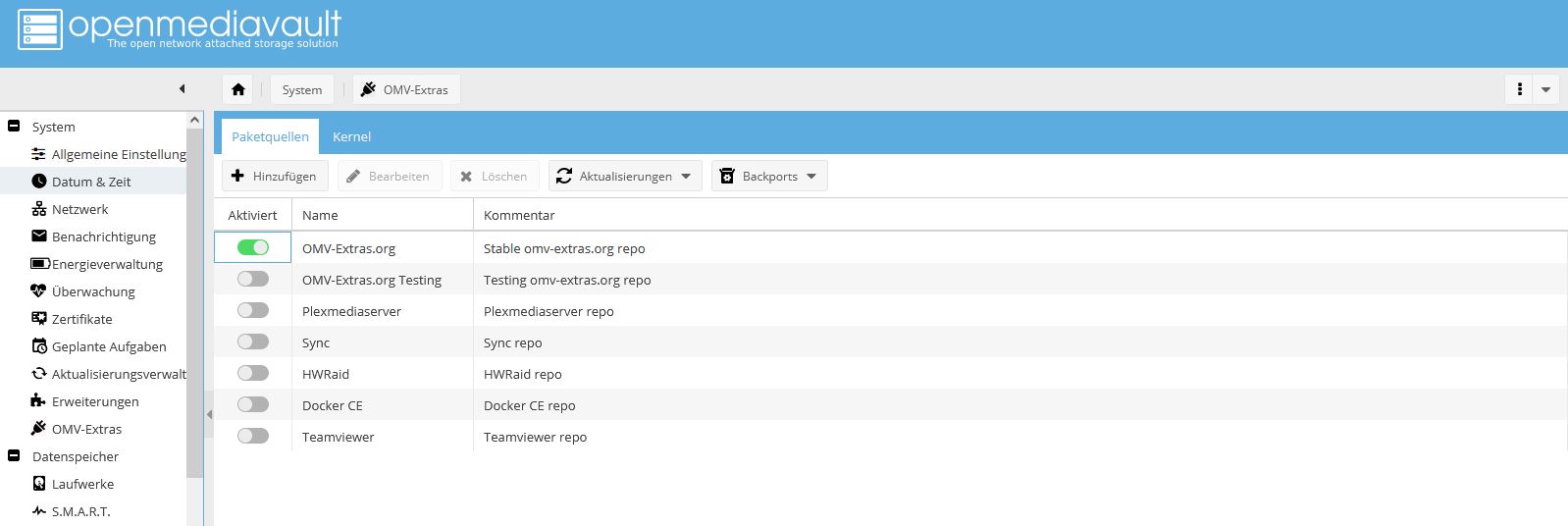Screen dimensions: 1568x526
Task: Click the box icon on Backports
Action: (x=727, y=176)
